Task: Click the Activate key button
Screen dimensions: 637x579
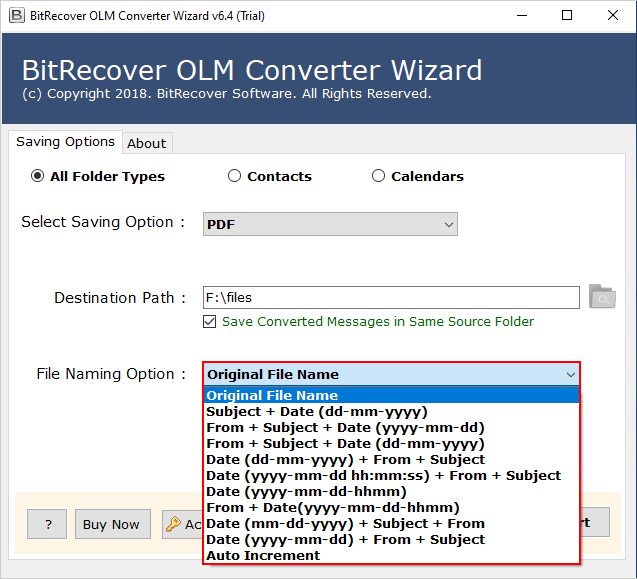Action: coord(183,524)
